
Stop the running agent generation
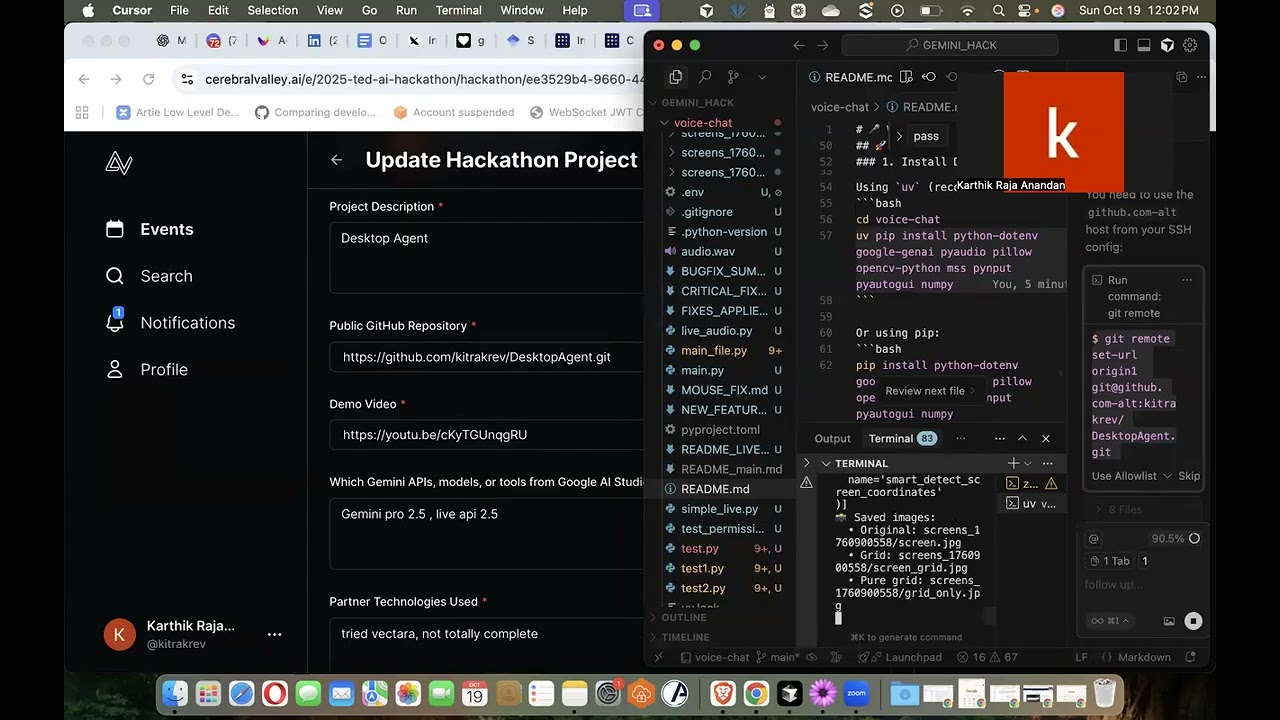(x=1193, y=621)
